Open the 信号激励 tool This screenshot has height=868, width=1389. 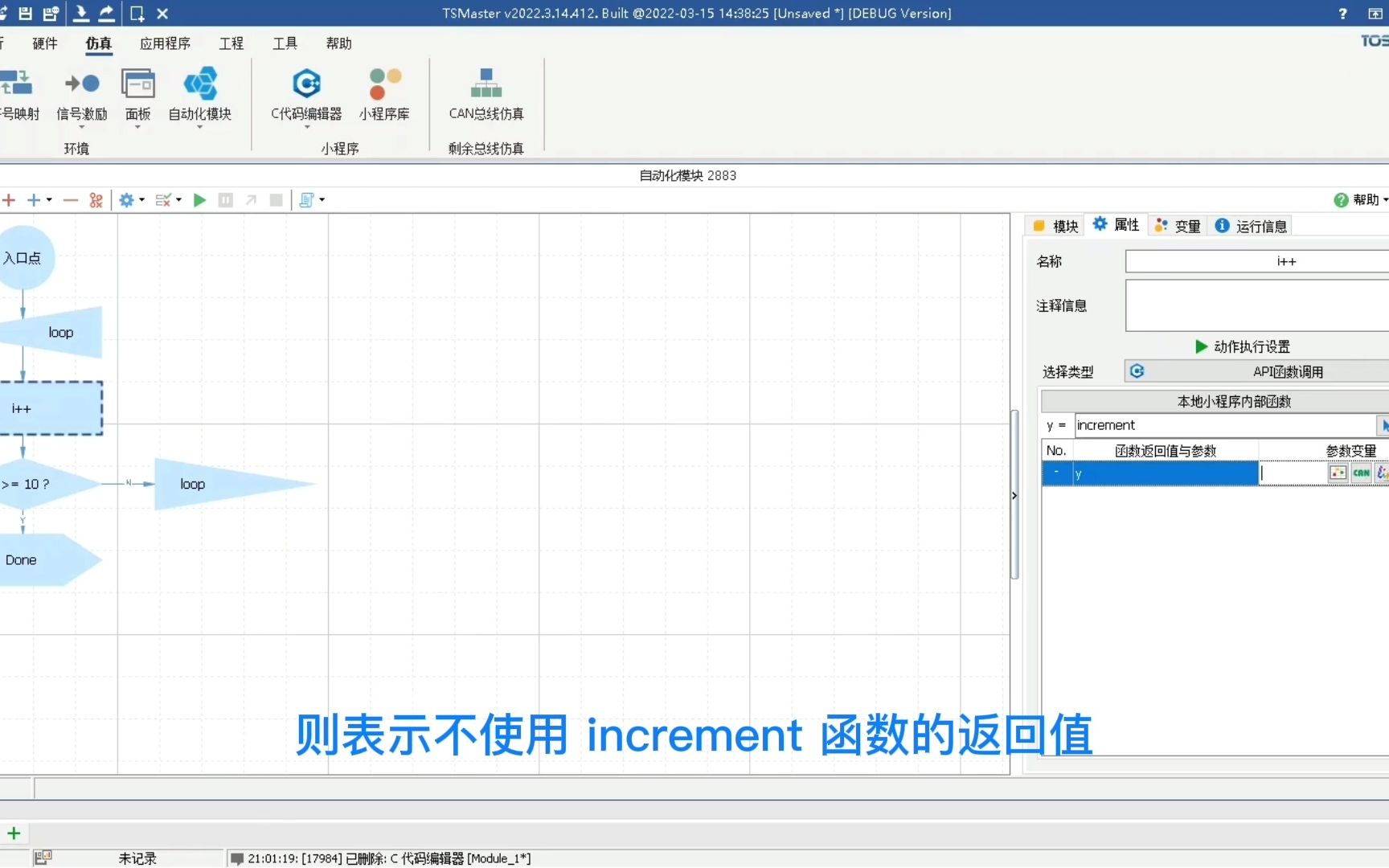[x=82, y=94]
